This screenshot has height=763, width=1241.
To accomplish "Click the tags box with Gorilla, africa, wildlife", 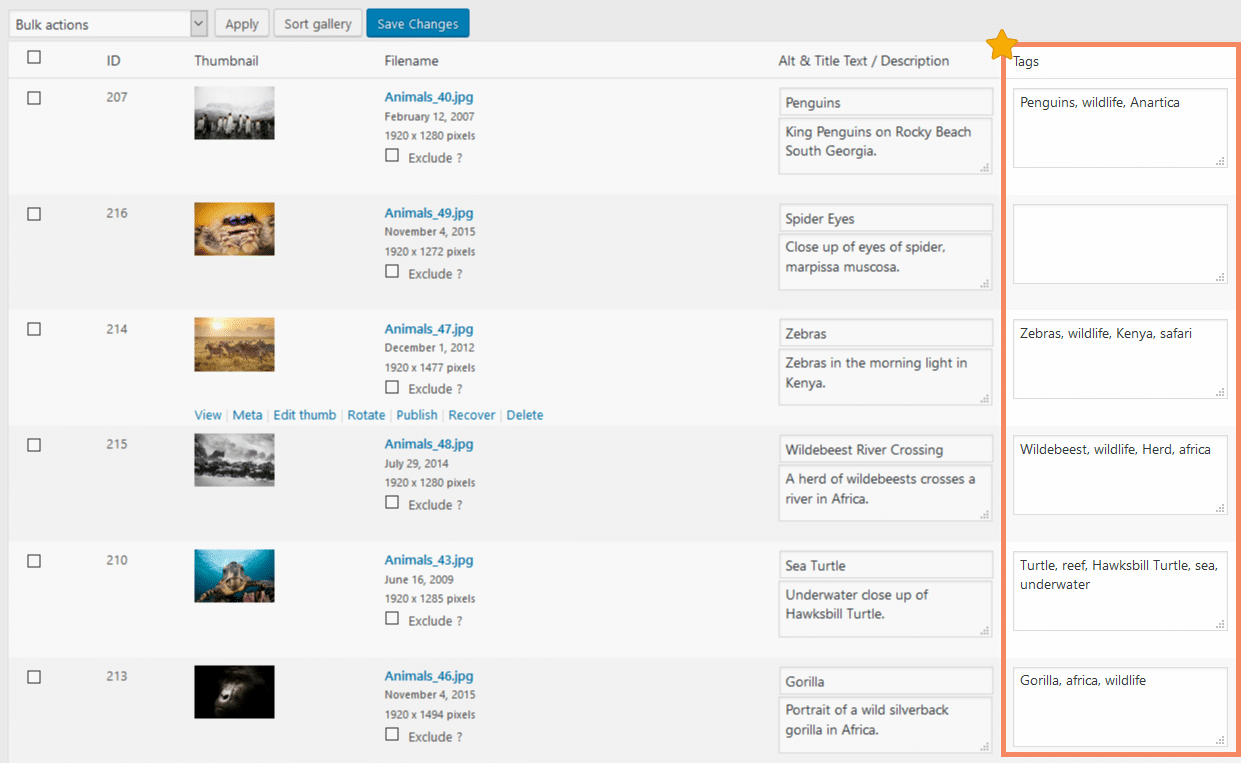I will pos(1120,707).
